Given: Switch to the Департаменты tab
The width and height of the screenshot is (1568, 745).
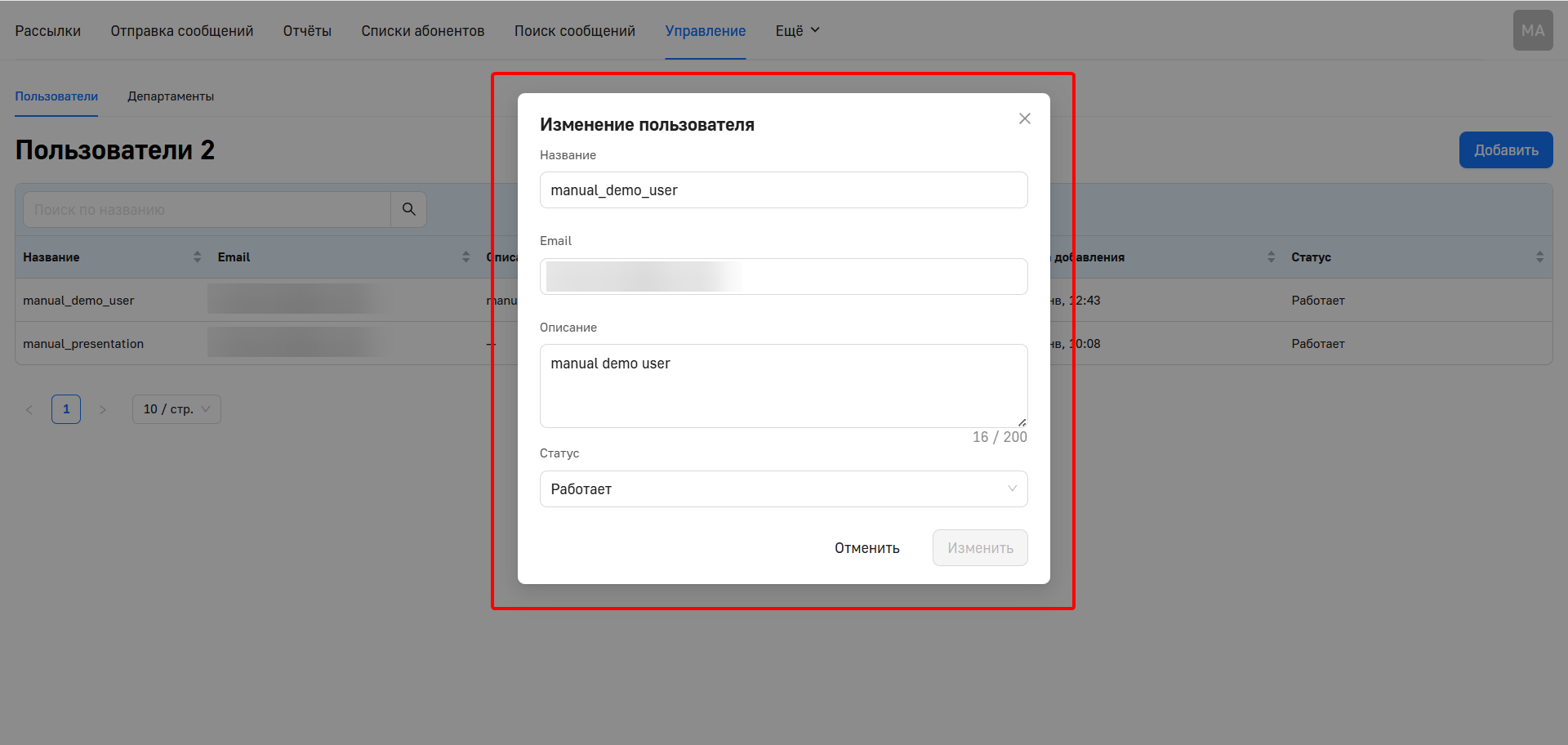Looking at the screenshot, I should 171,96.
